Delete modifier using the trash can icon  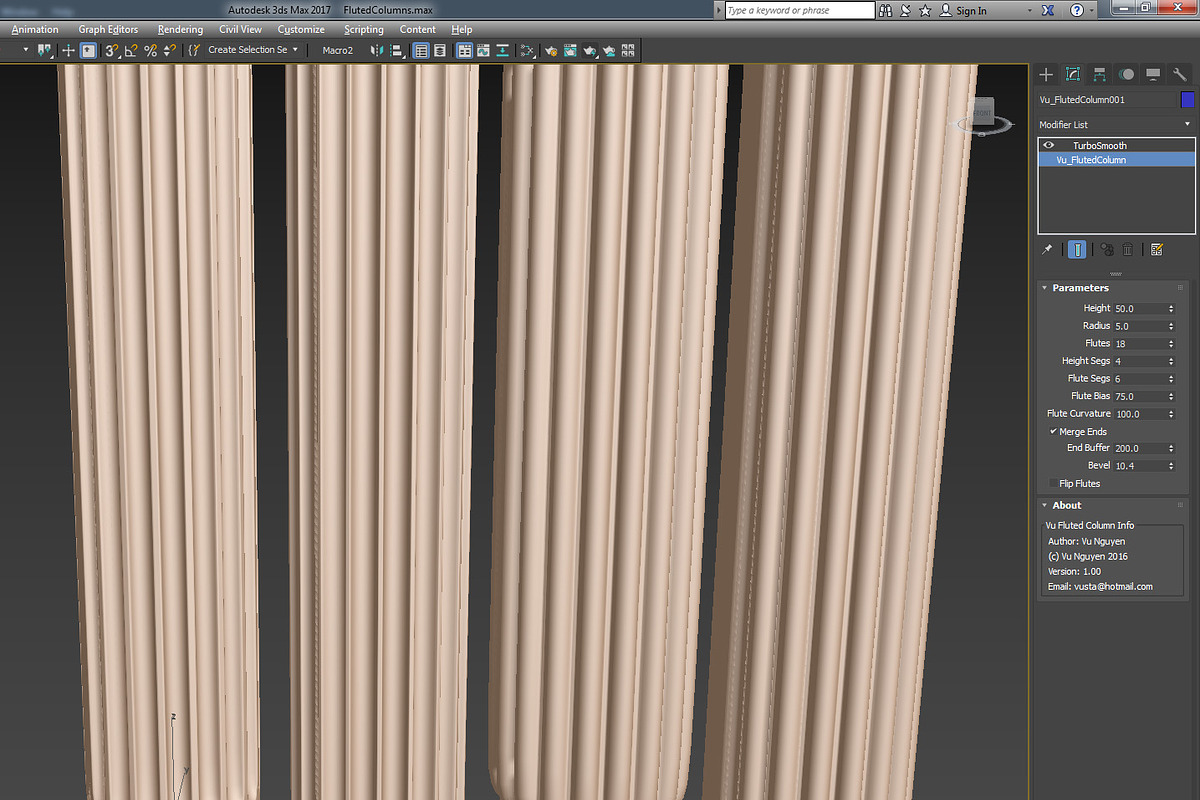click(1127, 249)
